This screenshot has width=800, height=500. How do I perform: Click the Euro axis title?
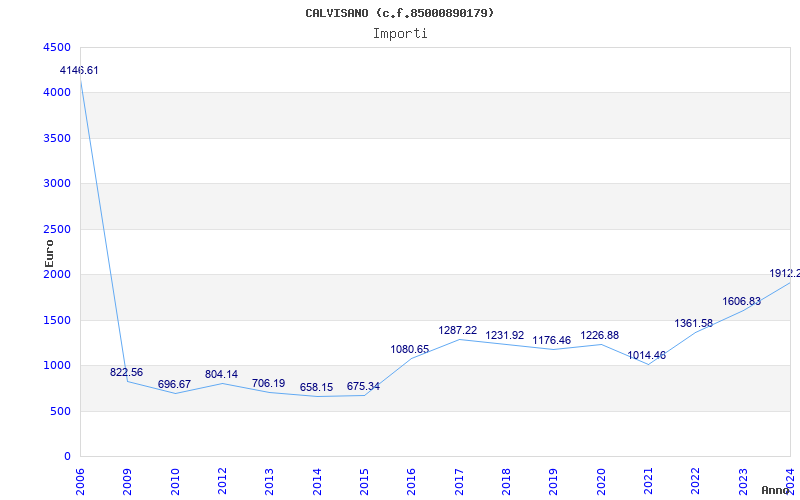[x=49, y=254]
